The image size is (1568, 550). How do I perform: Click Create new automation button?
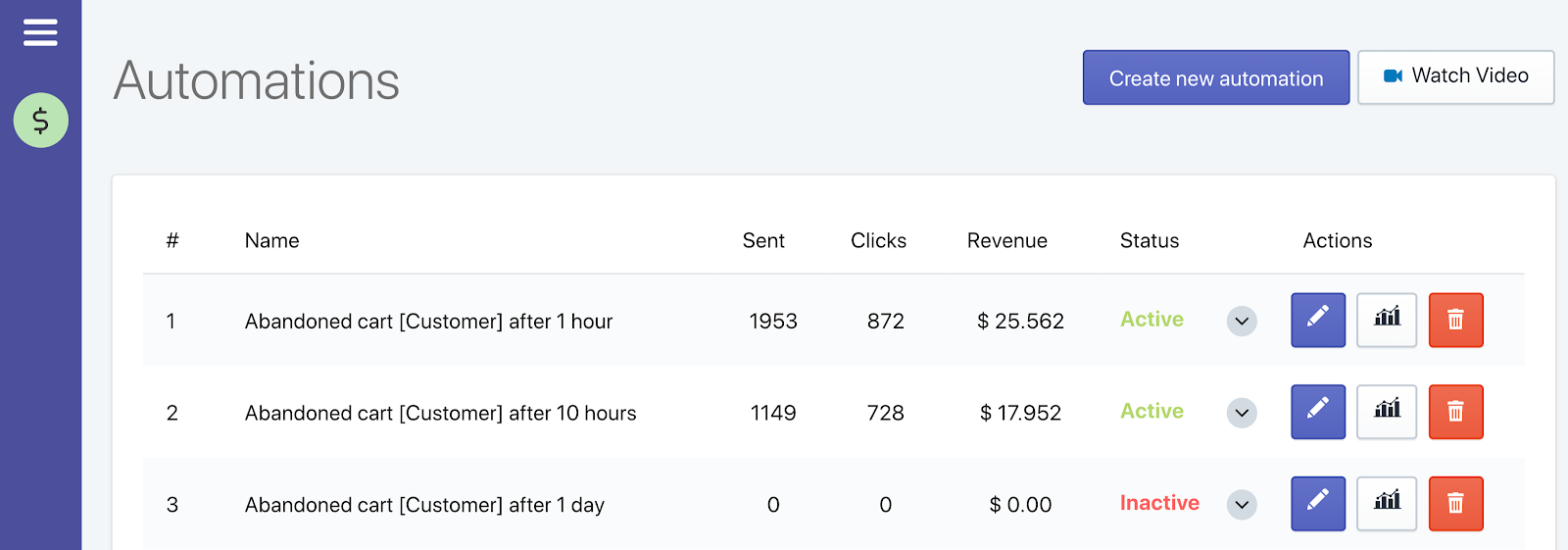pos(1216,77)
